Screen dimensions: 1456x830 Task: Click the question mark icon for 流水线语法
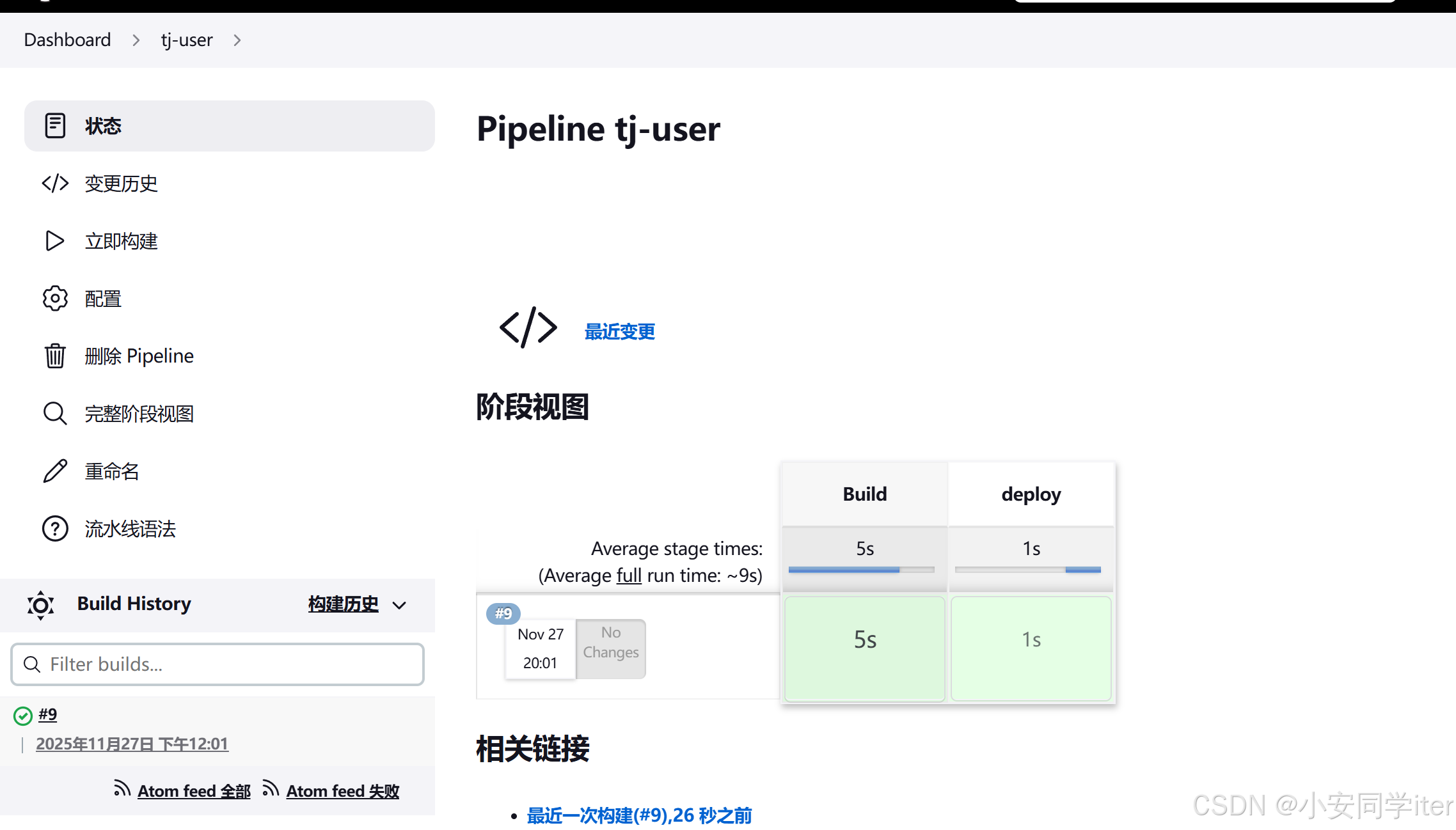[55, 529]
